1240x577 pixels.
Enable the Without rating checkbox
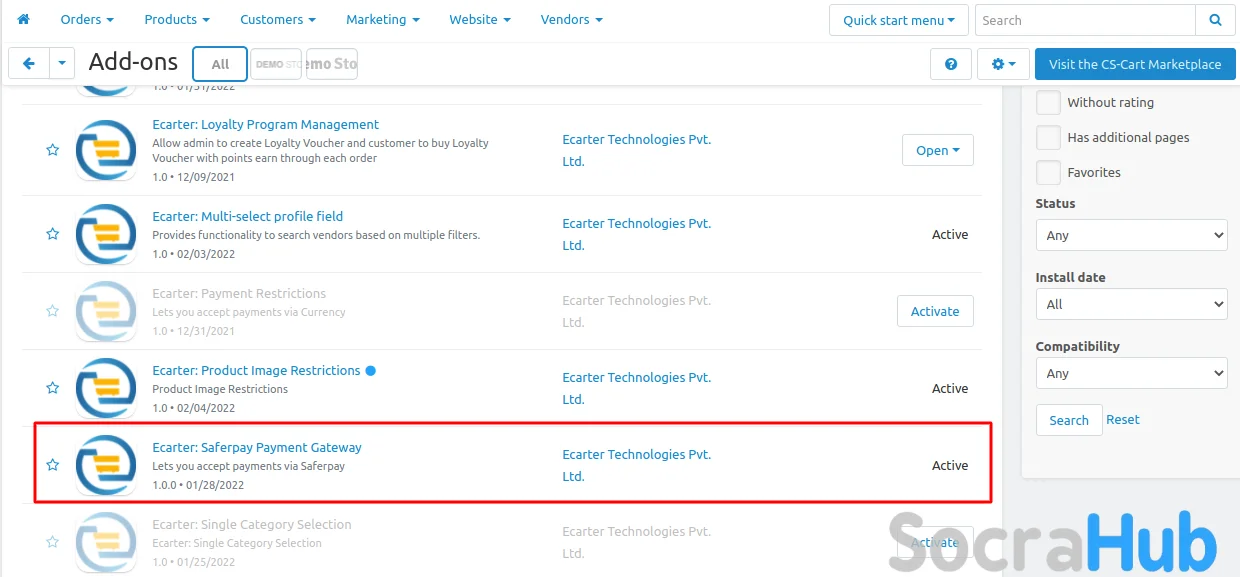[x=1048, y=103]
